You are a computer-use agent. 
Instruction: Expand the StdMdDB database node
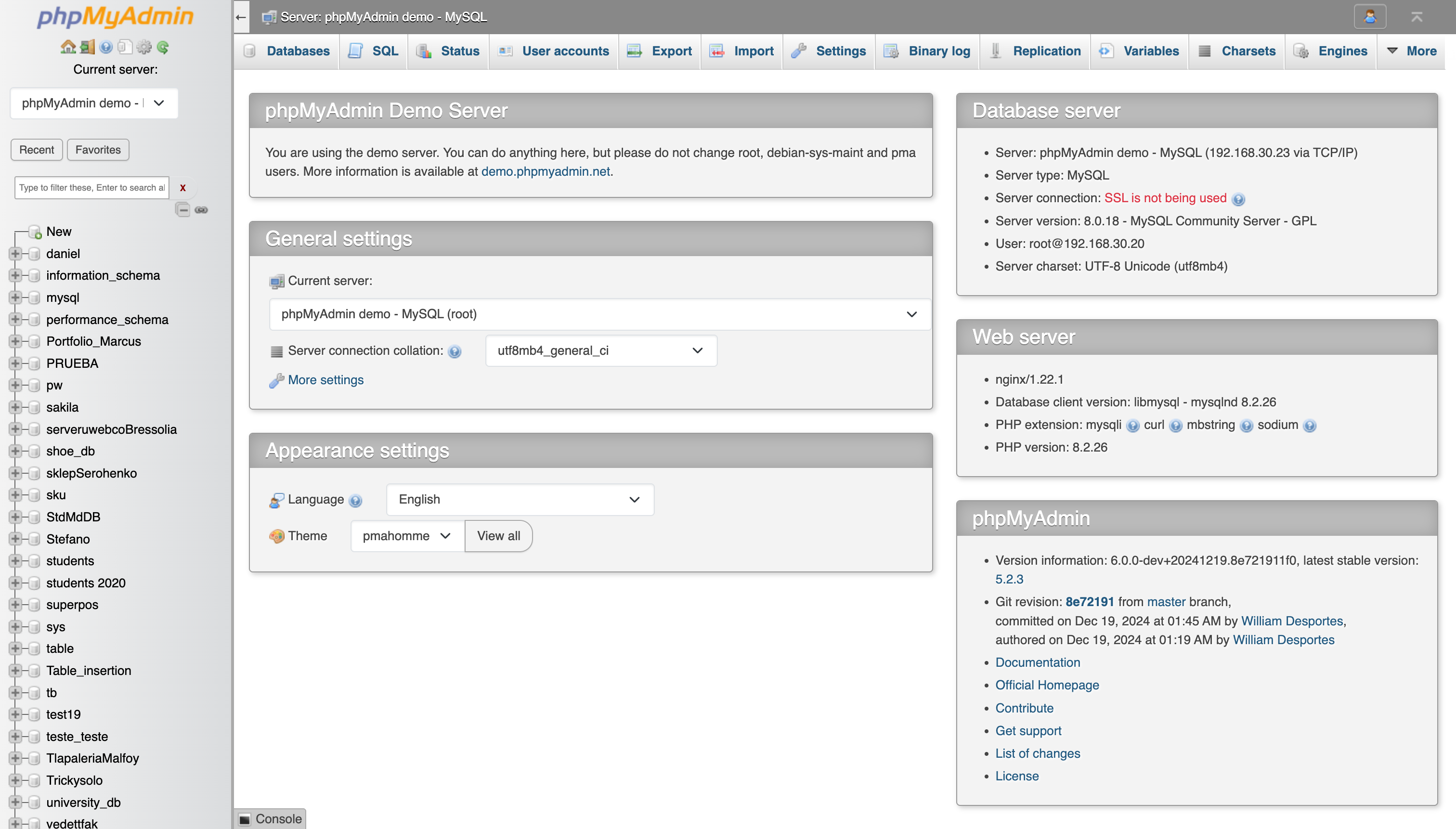(15, 517)
